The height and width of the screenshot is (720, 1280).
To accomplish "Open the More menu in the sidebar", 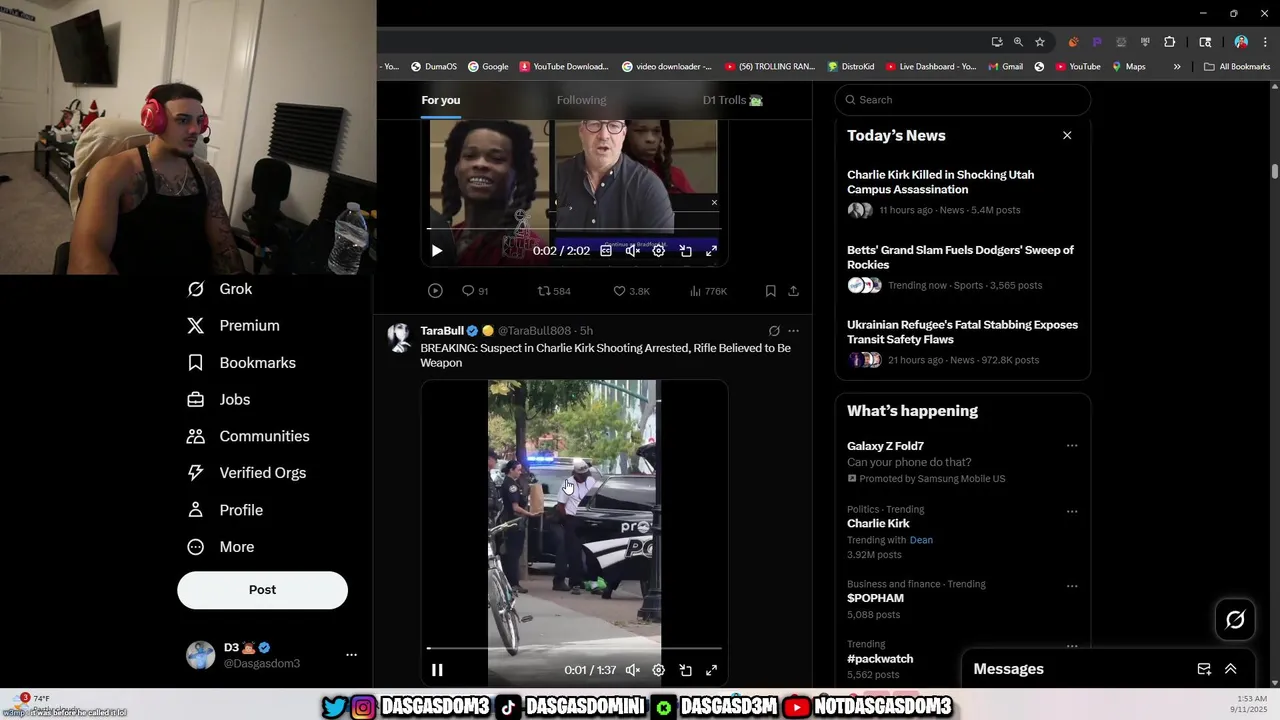I will [x=221, y=547].
